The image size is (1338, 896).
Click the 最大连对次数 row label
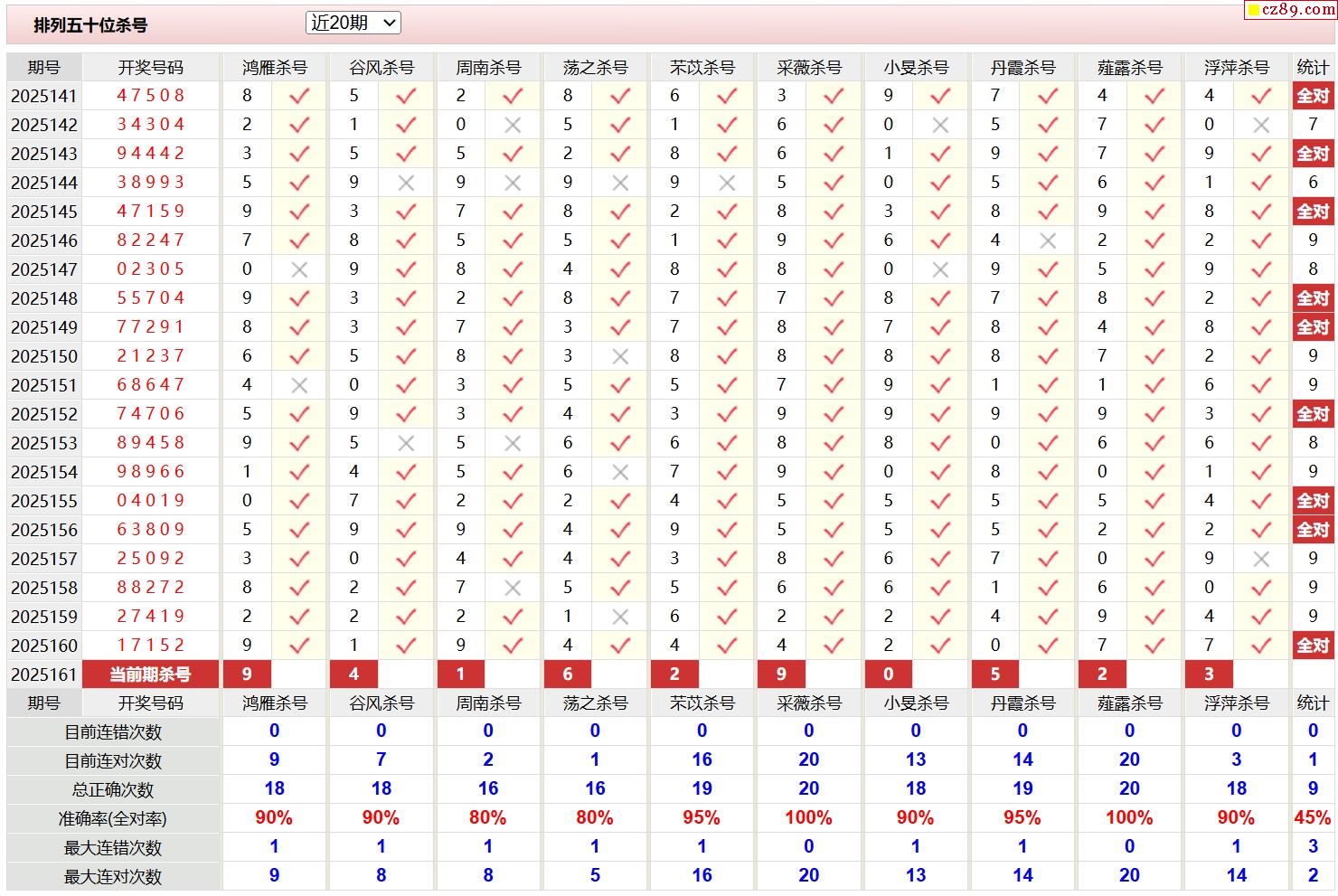click(x=113, y=877)
